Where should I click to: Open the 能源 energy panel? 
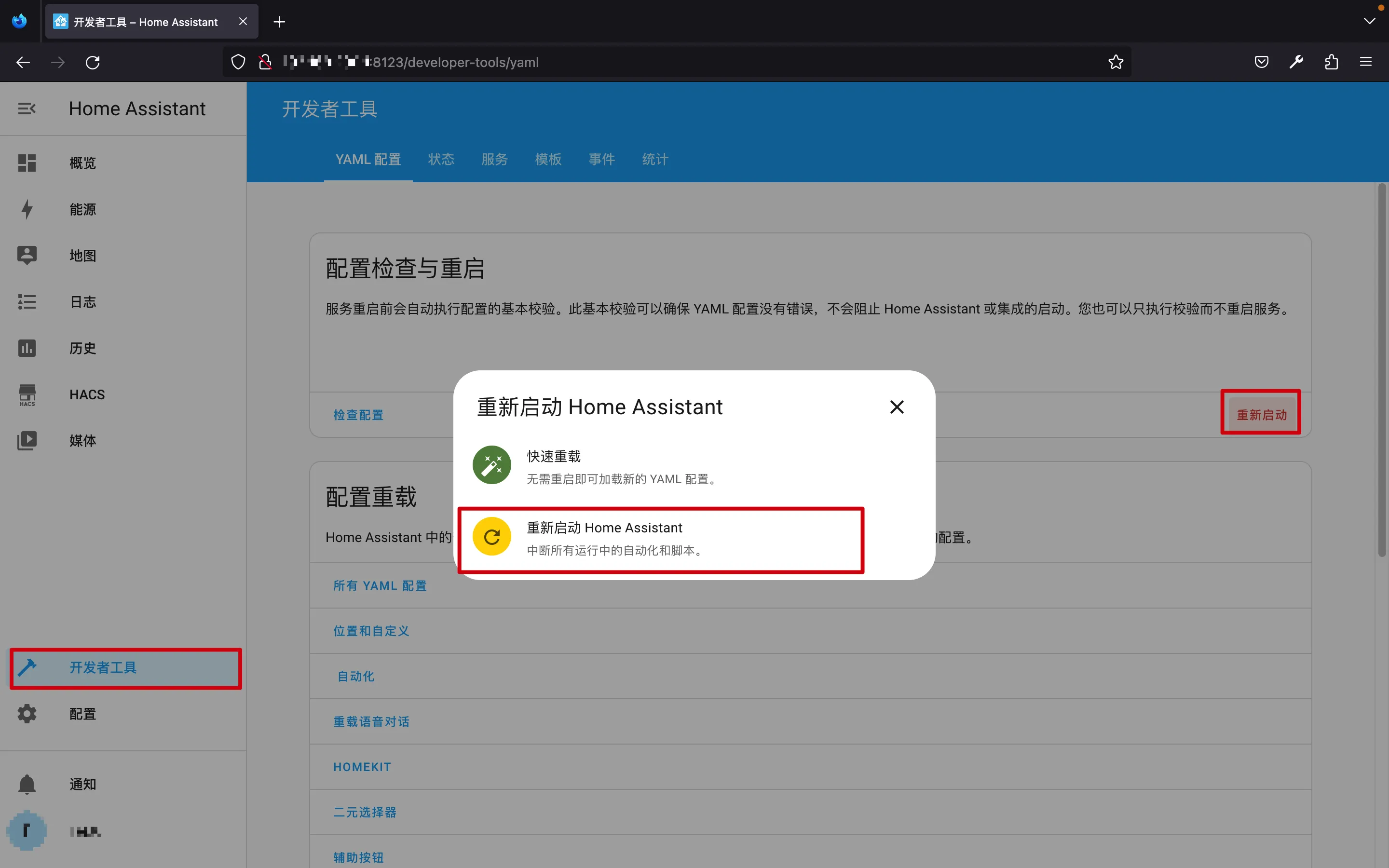tap(82, 210)
